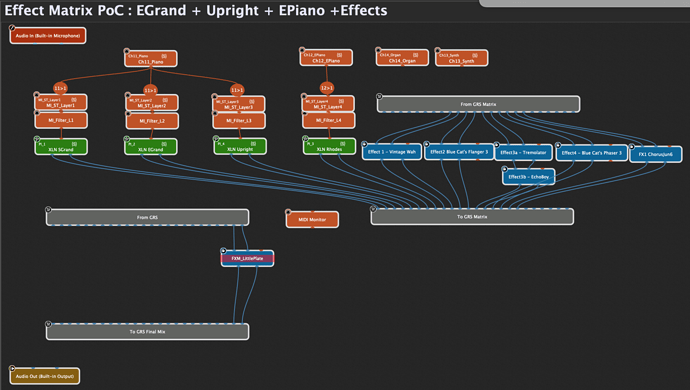690x390 pixels.
Task: Click the corner icon on the MIDI Monitor block
Action: pyautogui.click(x=288, y=212)
